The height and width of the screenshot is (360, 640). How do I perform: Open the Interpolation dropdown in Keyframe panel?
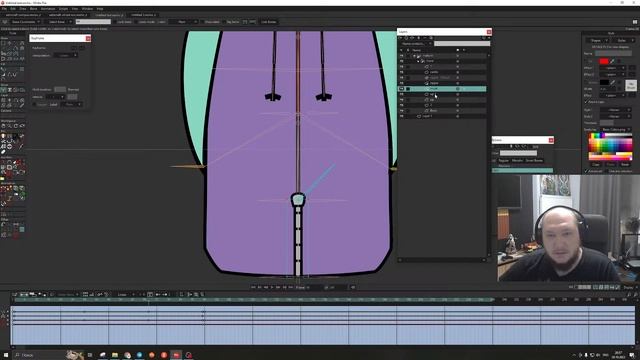coord(67,55)
